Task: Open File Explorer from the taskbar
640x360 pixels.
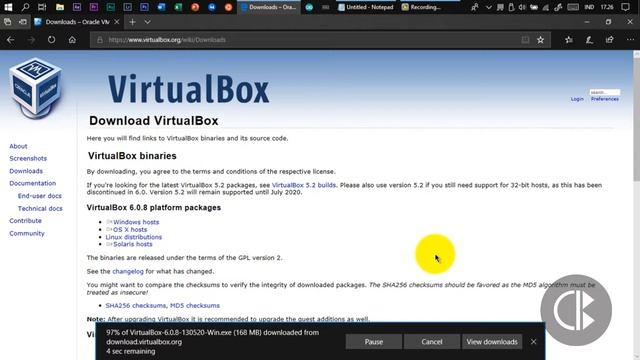Action: pos(60,7)
